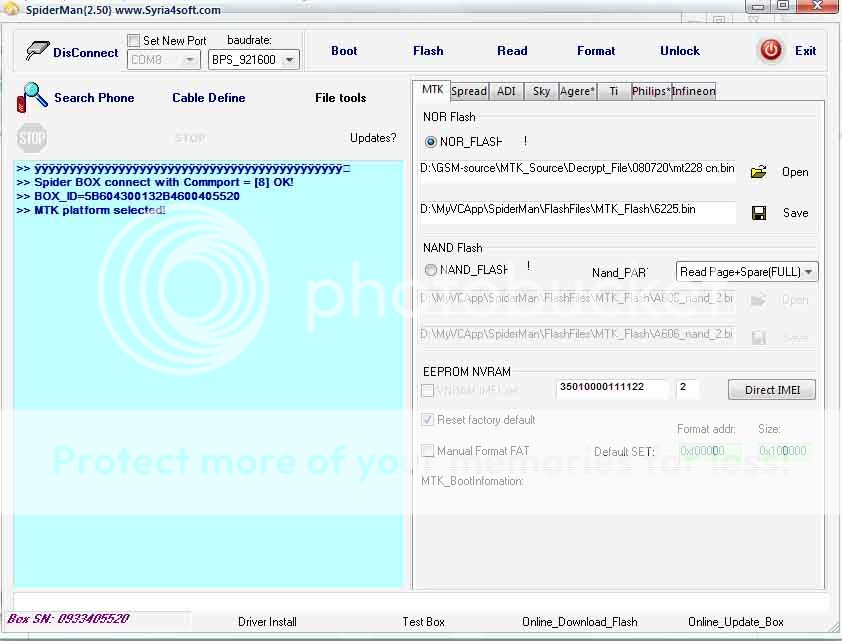The height and width of the screenshot is (641, 842).
Task: Click the BOX_ID log line
Action: 128,196
